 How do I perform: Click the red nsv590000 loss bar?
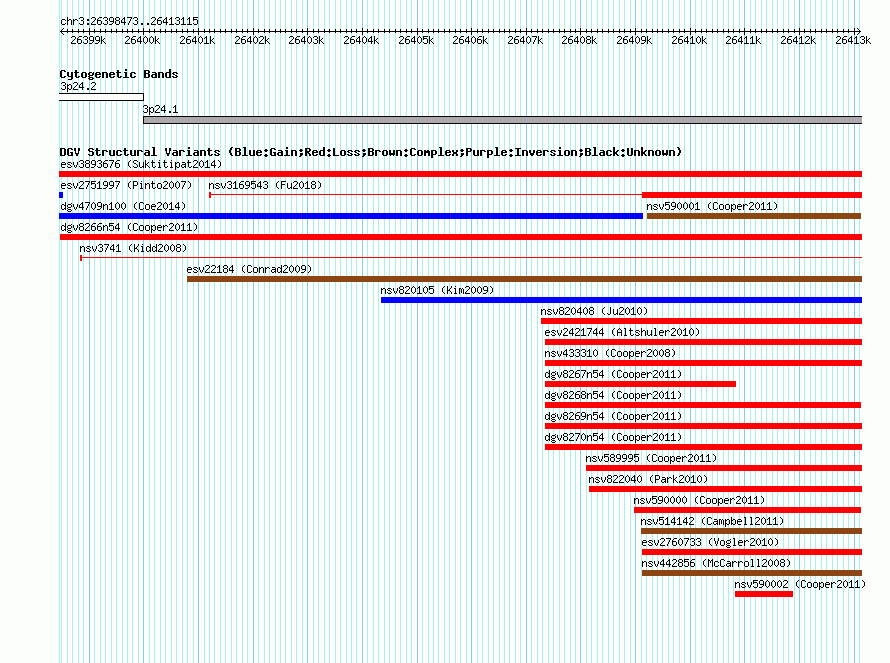click(748, 510)
